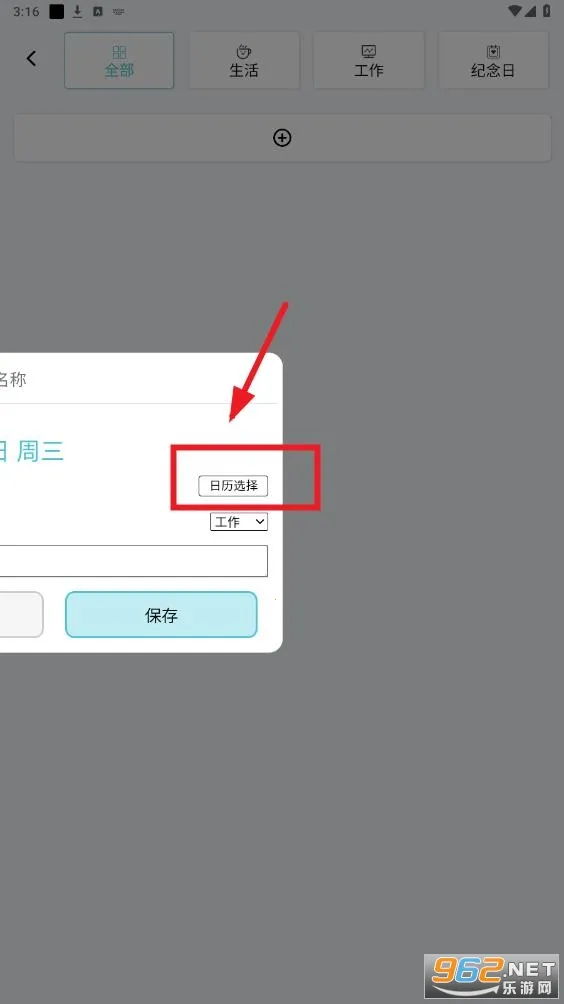Add a new item with plus icon
The width and height of the screenshot is (564, 1004).
pos(282,138)
